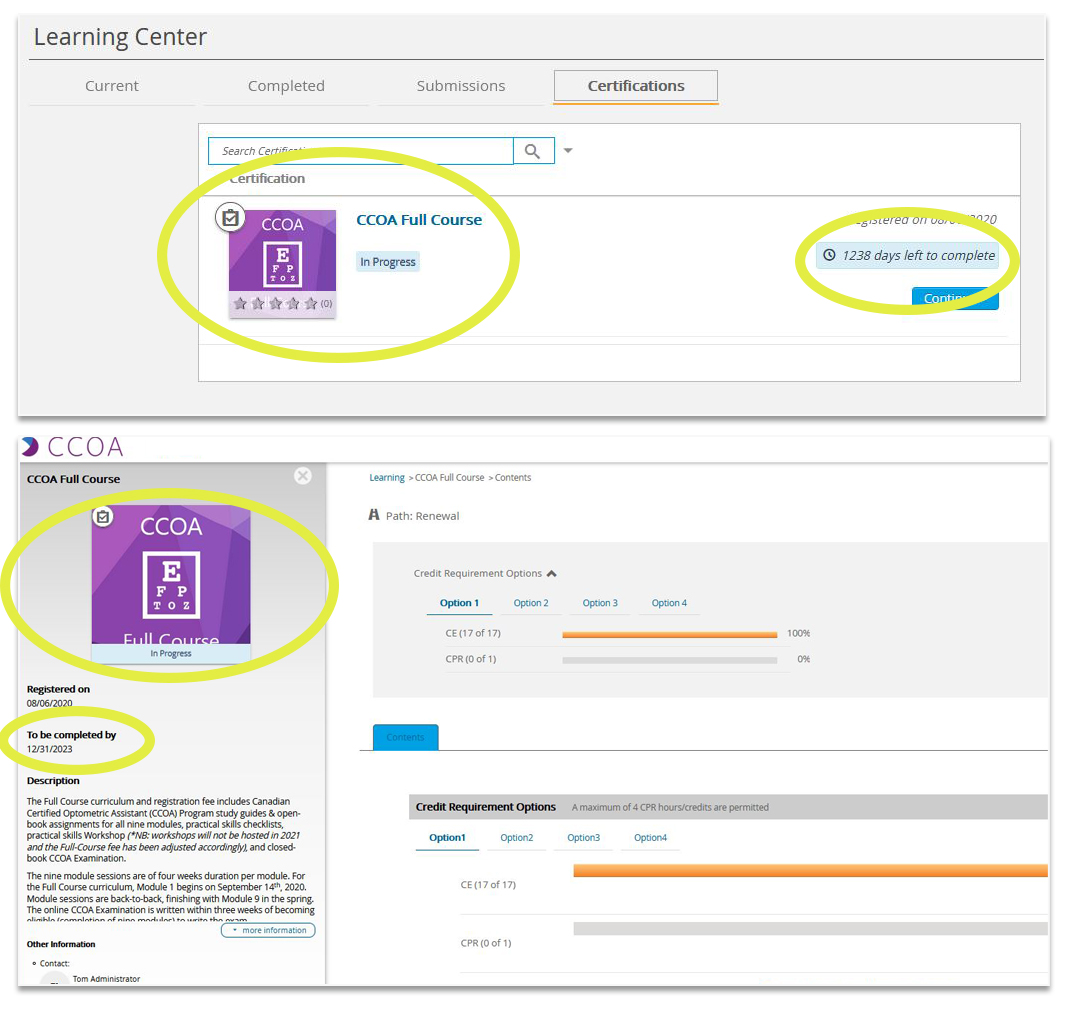Screen dimensions: 1077x1017
Task: Select the Certifications tab
Action: 636,86
